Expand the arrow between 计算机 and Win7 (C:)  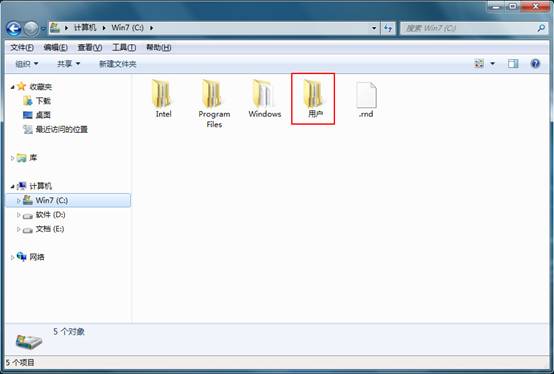[x=104, y=28]
